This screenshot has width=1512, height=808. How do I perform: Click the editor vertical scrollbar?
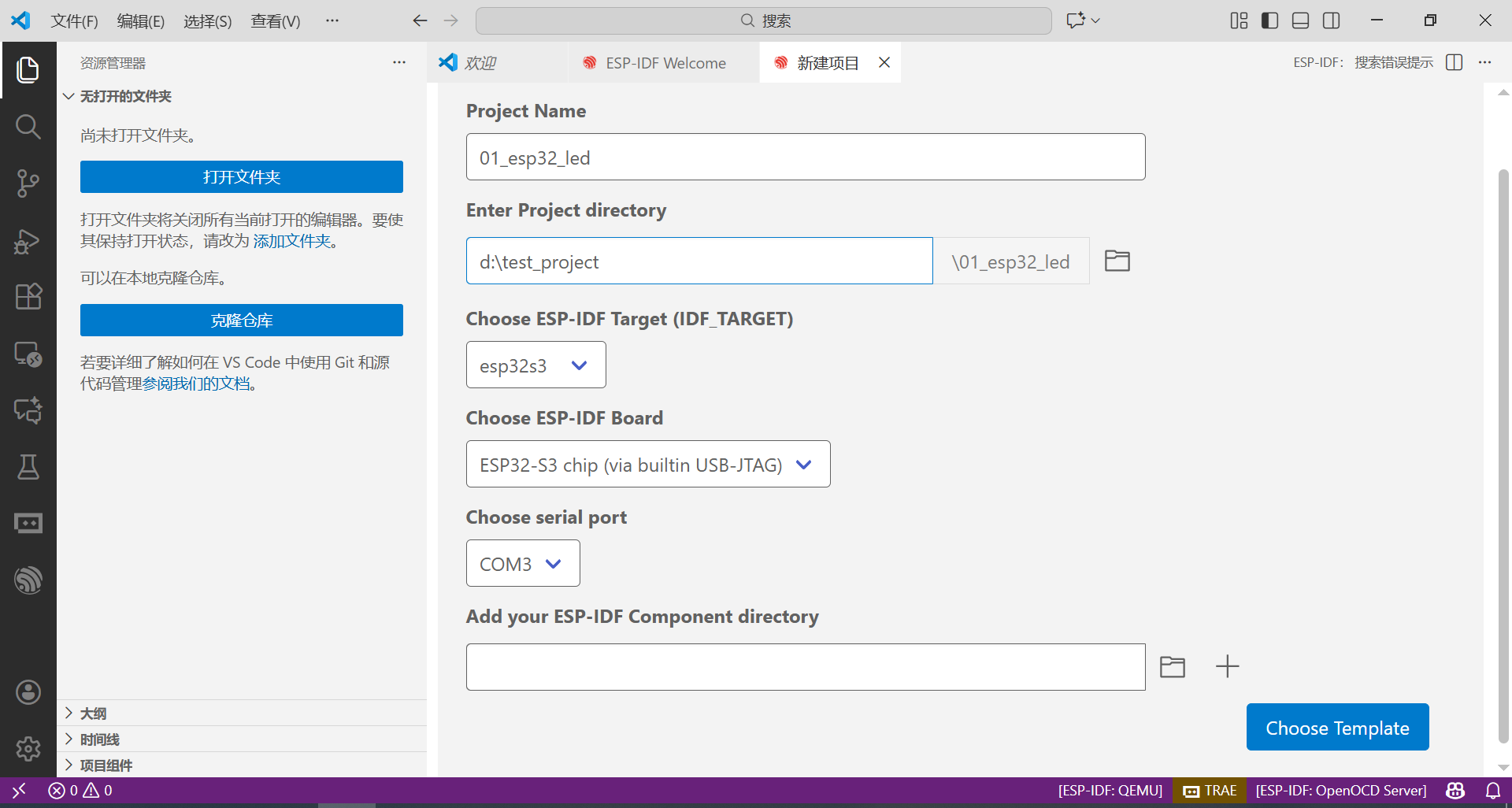1503,455
